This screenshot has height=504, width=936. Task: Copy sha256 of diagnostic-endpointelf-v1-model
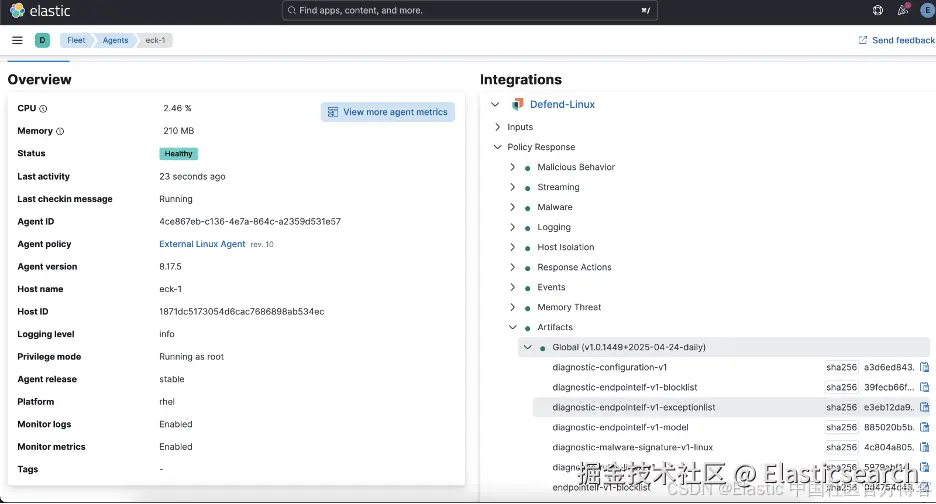tap(925, 428)
